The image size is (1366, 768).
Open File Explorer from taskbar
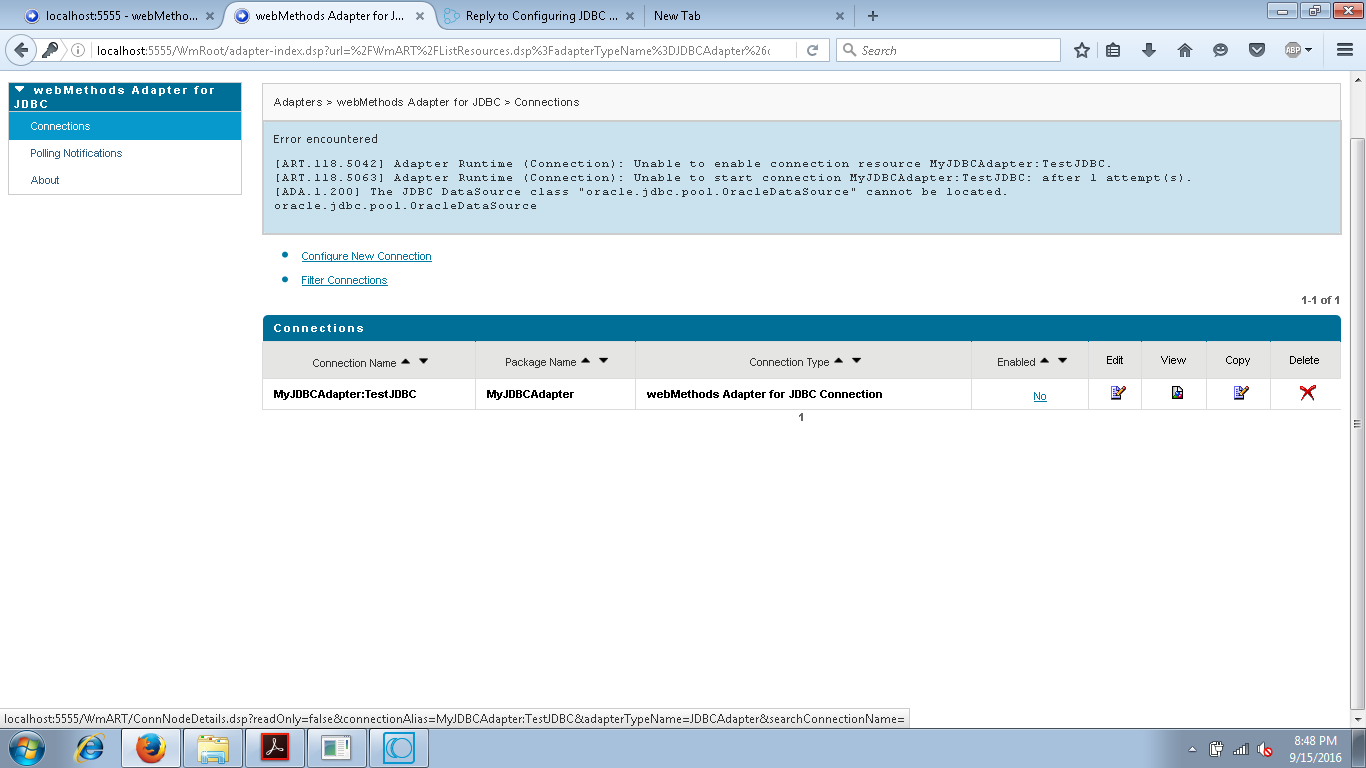(212, 748)
